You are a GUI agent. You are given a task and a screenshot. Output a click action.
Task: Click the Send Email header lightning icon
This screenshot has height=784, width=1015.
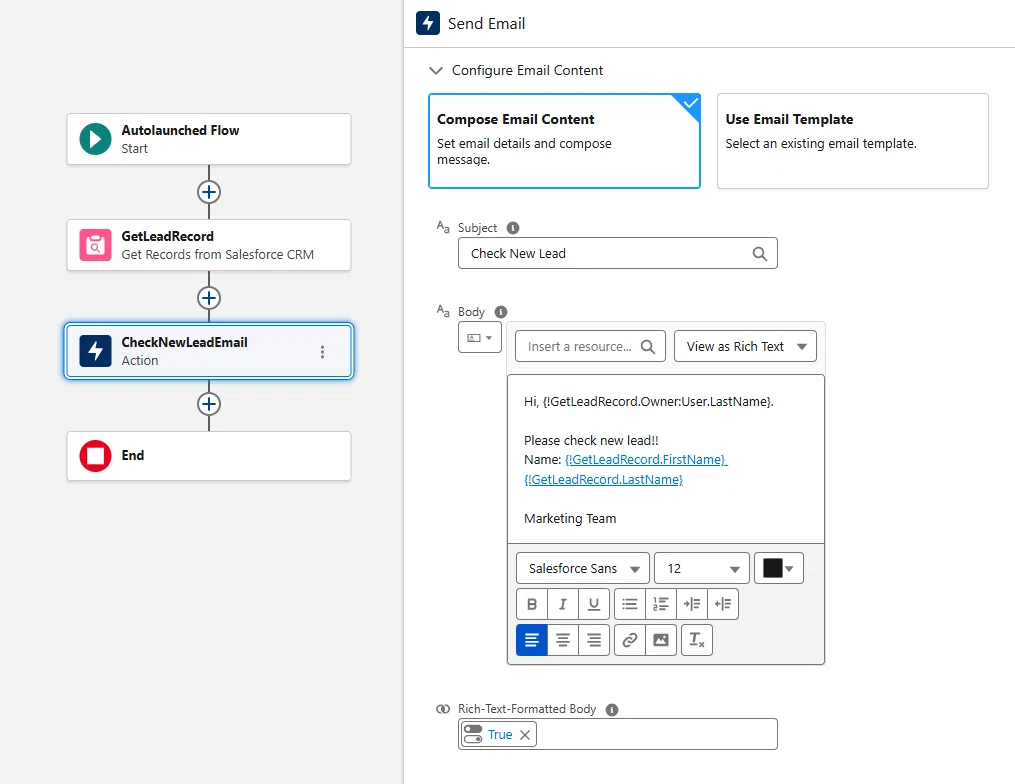click(x=428, y=23)
